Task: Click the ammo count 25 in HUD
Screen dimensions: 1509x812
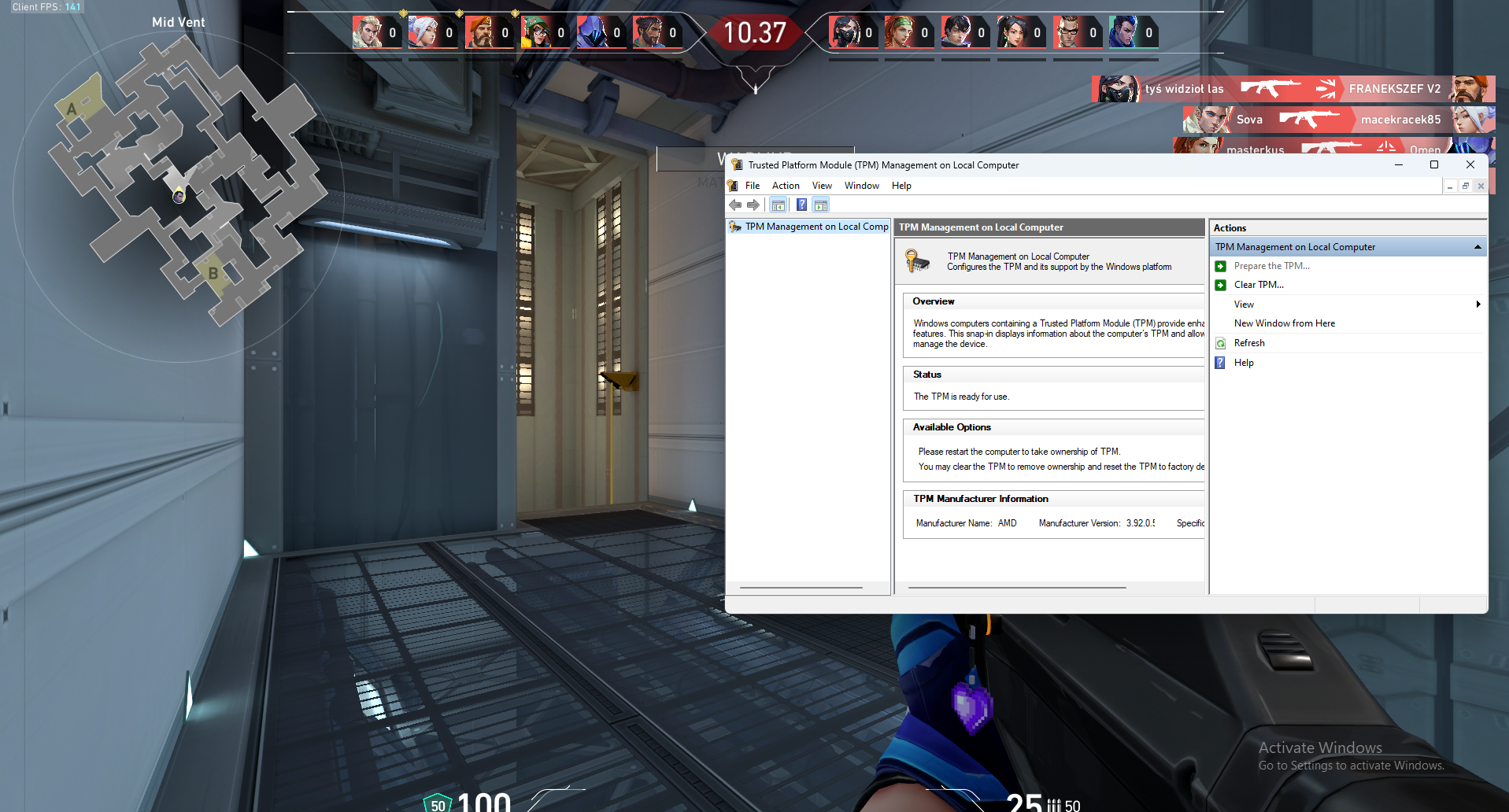Action: (x=1024, y=802)
